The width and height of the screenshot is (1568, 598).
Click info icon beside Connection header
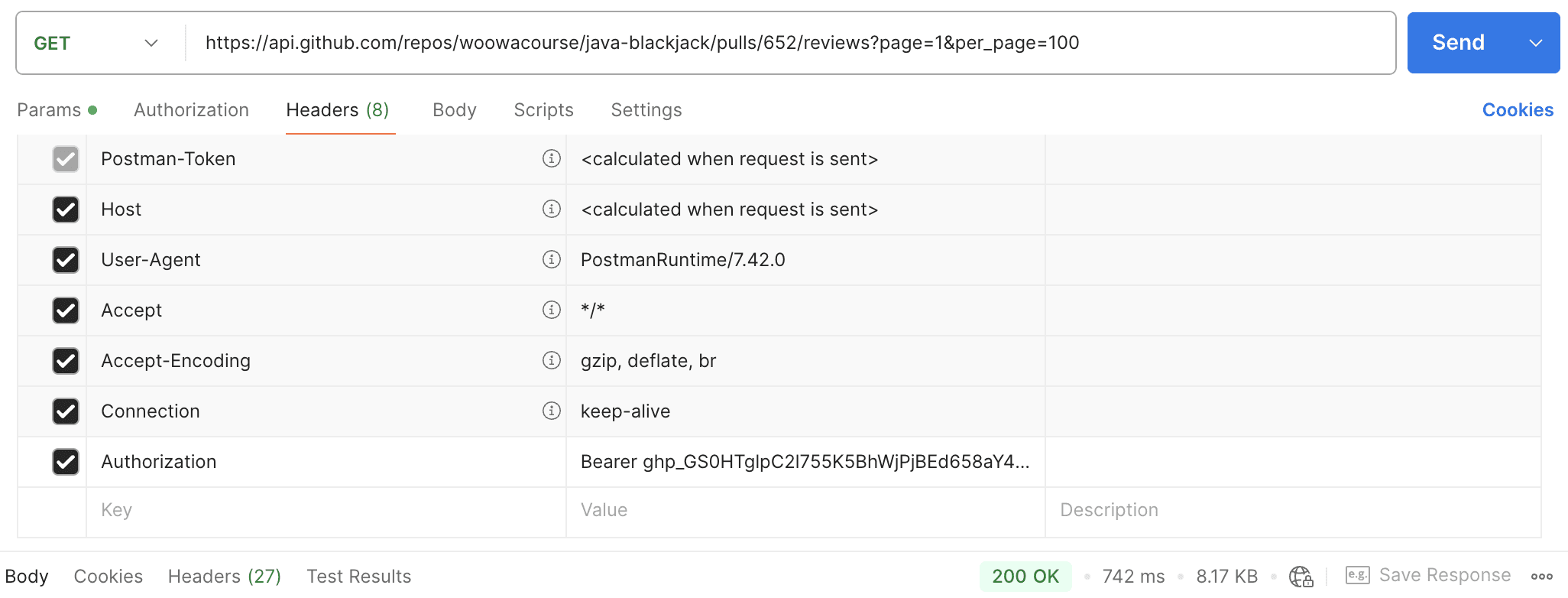[551, 411]
